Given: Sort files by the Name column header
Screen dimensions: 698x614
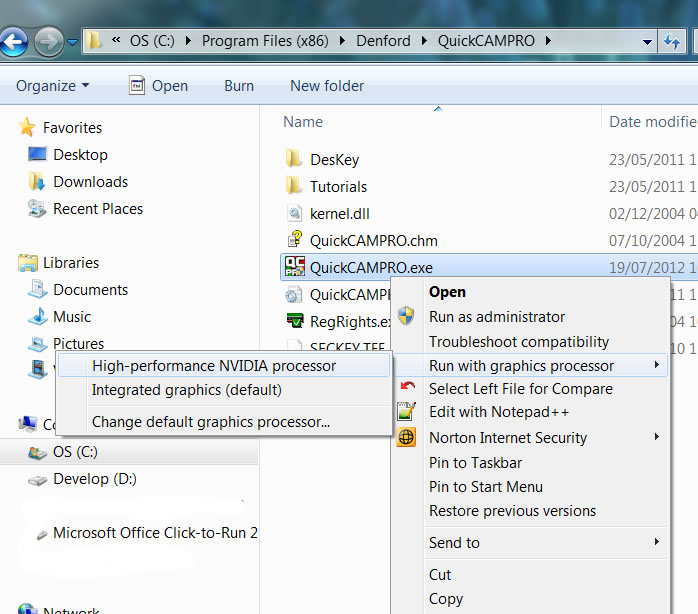Looking at the screenshot, I should (303, 122).
